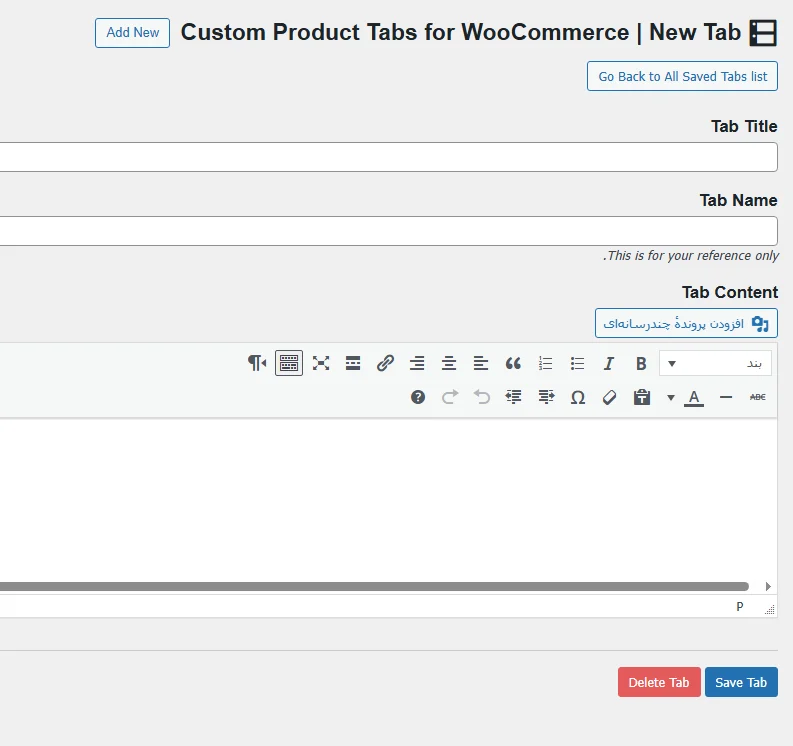Insert a numbered list
This screenshot has width=793, height=746.
click(x=545, y=363)
